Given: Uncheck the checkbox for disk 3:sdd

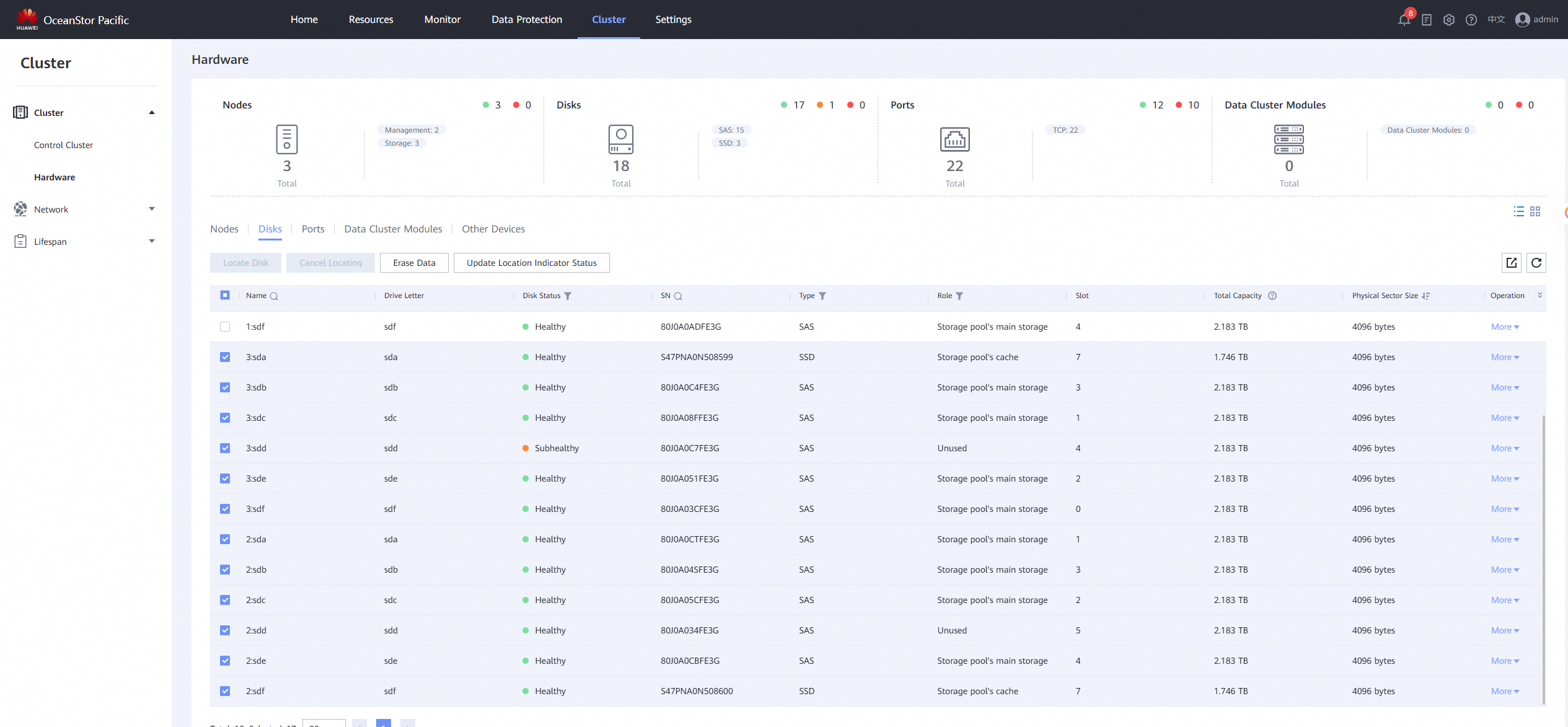Looking at the screenshot, I should click(x=225, y=448).
